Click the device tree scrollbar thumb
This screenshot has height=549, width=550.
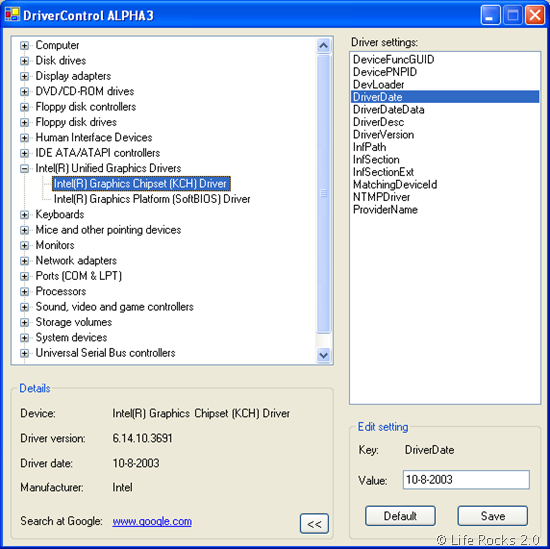click(x=323, y=193)
